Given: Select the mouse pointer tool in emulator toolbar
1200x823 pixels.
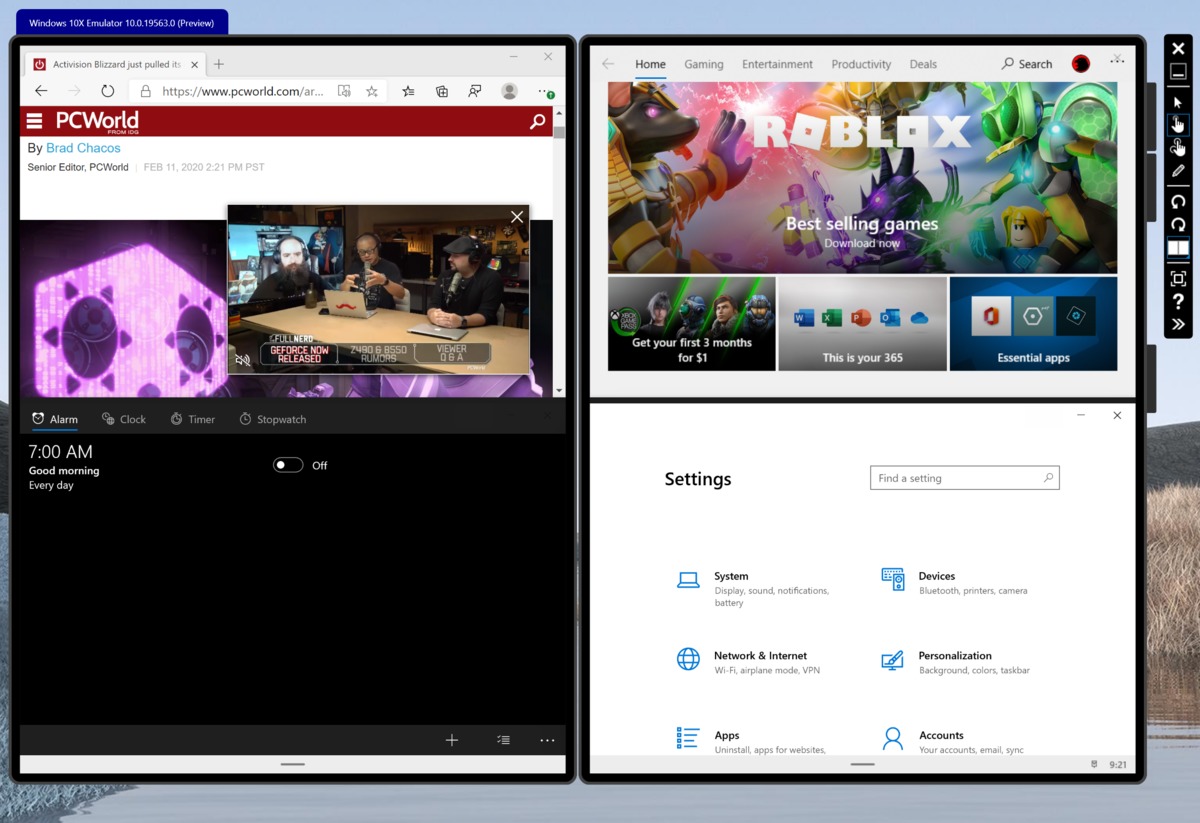Looking at the screenshot, I should (1178, 102).
